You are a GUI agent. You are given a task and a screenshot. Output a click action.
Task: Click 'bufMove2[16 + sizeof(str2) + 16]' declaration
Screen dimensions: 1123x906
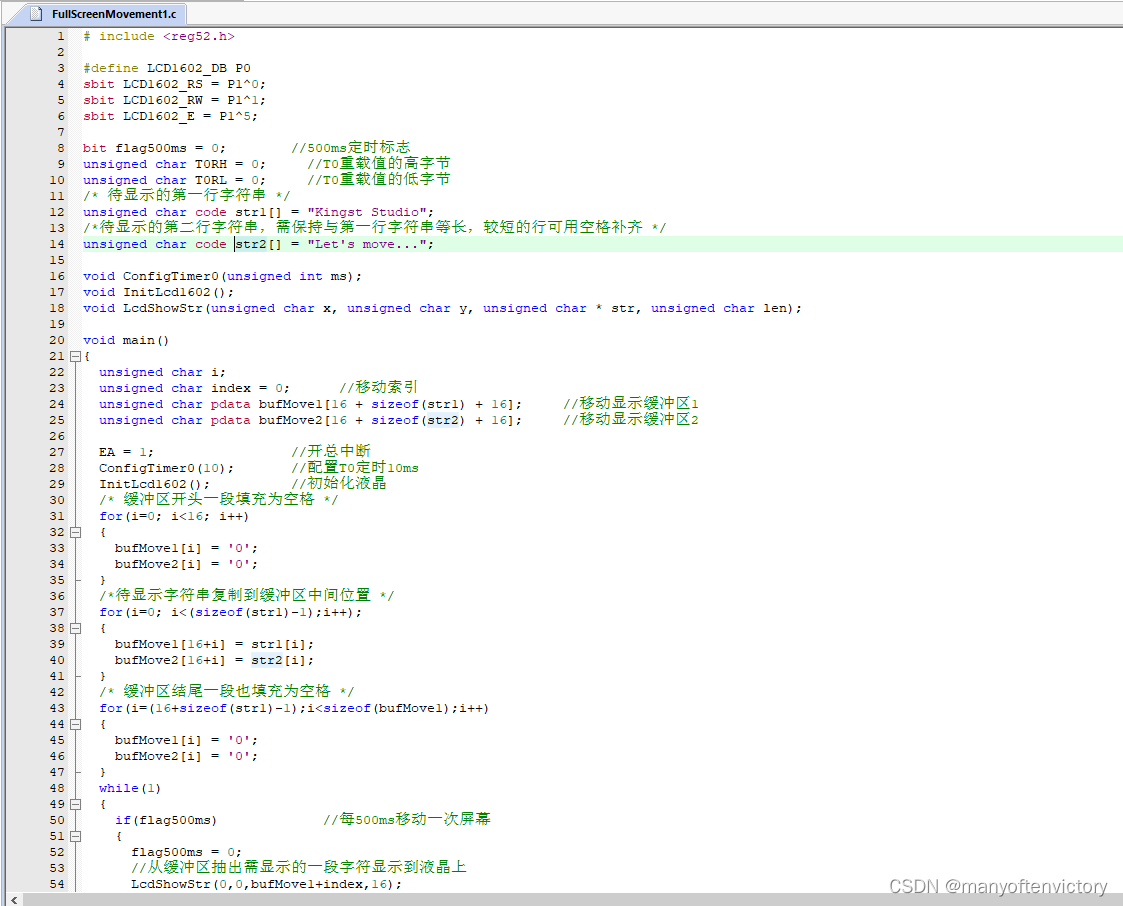[x=386, y=420]
